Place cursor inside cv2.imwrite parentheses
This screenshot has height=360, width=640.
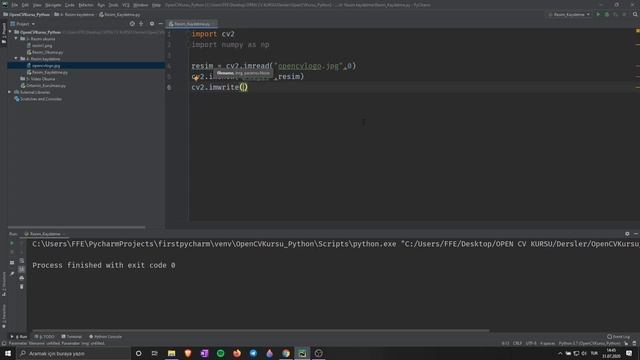pyautogui.click(x=244, y=87)
